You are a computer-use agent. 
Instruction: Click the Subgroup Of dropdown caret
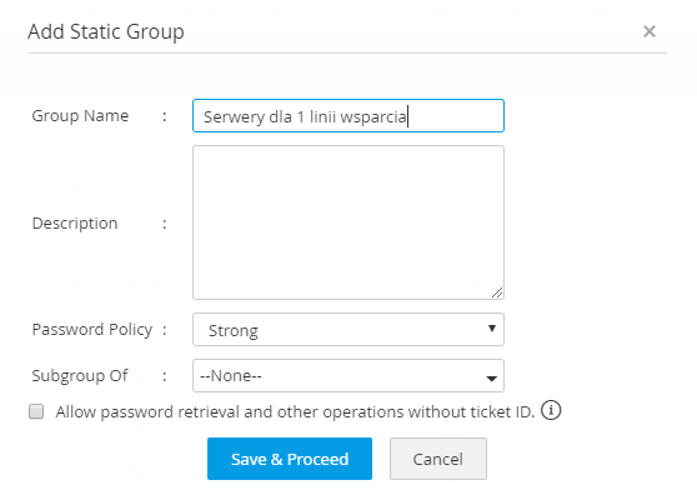pyautogui.click(x=491, y=378)
